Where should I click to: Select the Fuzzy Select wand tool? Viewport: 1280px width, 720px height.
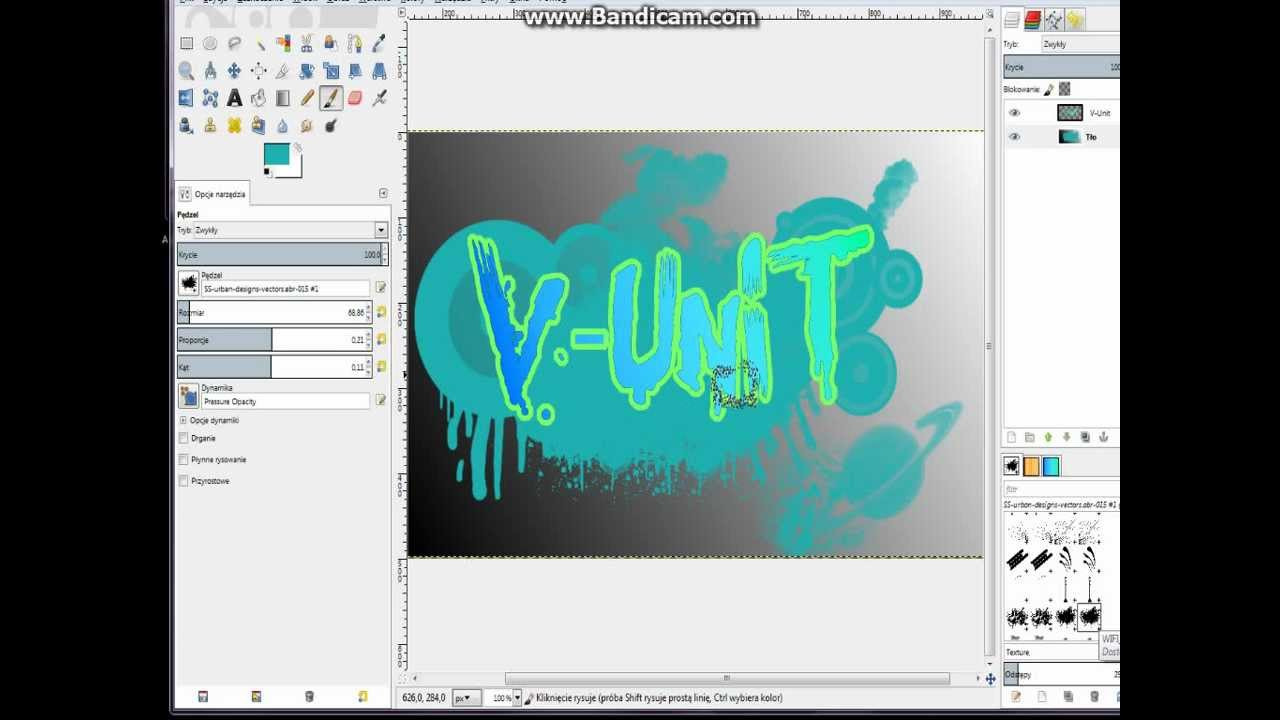(258, 43)
